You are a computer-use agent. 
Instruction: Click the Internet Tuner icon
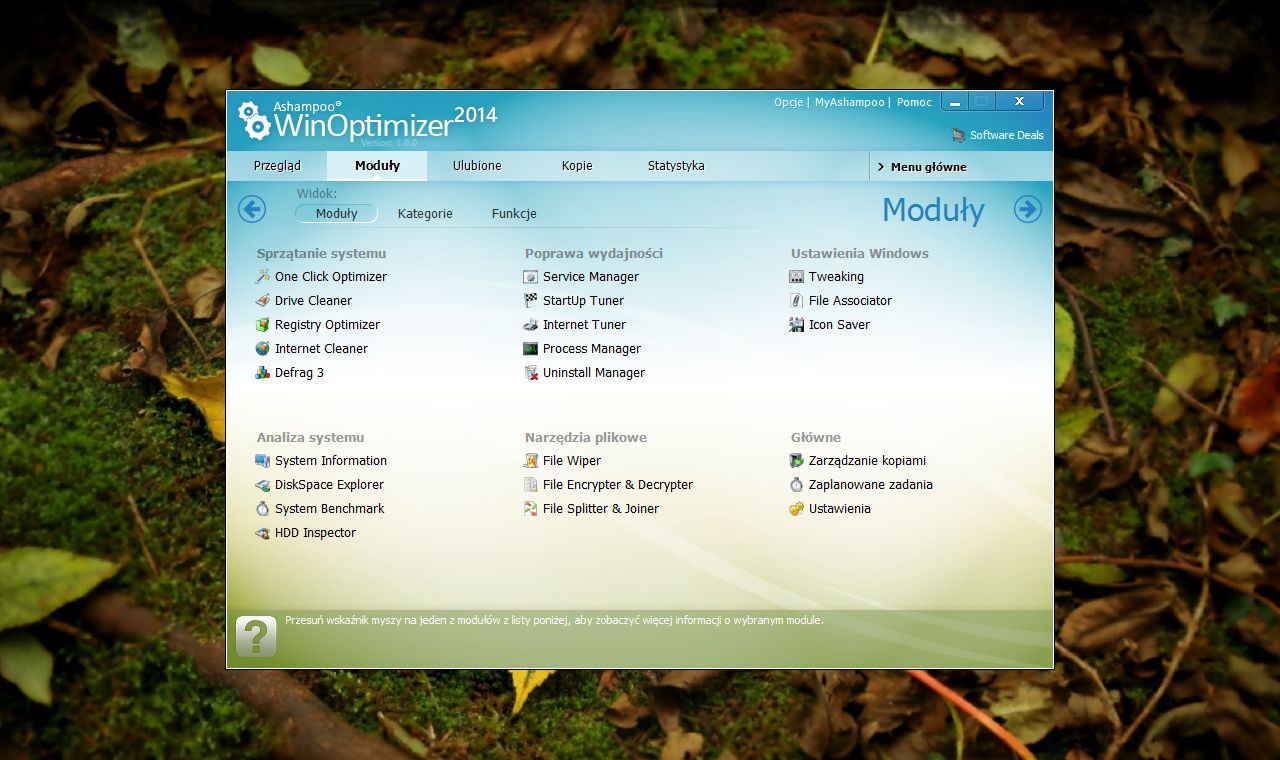click(531, 325)
